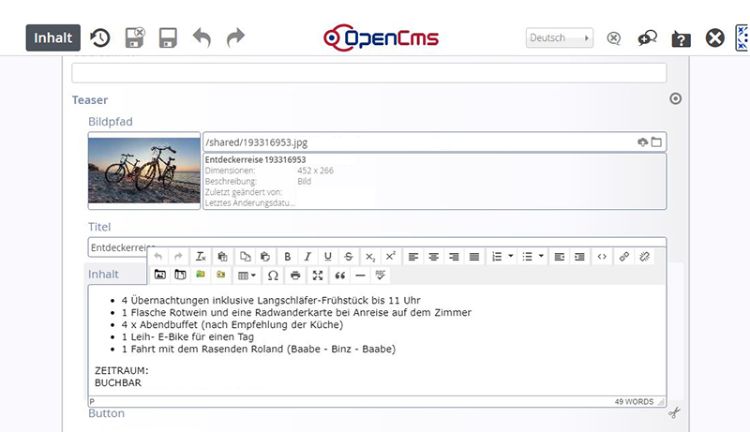Increase indent in editor toolbar
The width and height of the screenshot is (750, 432).
[579, 257]
